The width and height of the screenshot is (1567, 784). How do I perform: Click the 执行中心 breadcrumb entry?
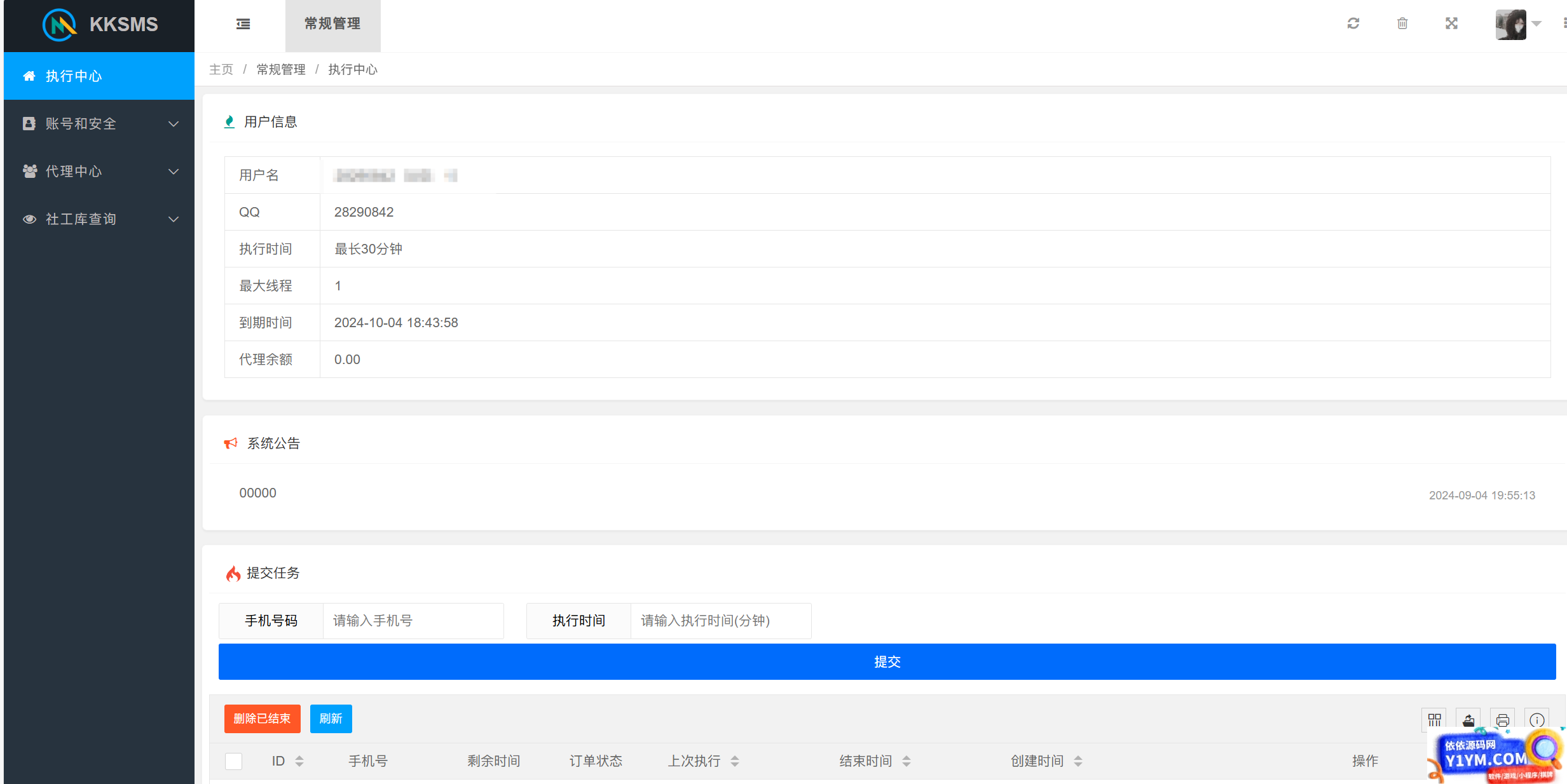[x=353, y=69]
